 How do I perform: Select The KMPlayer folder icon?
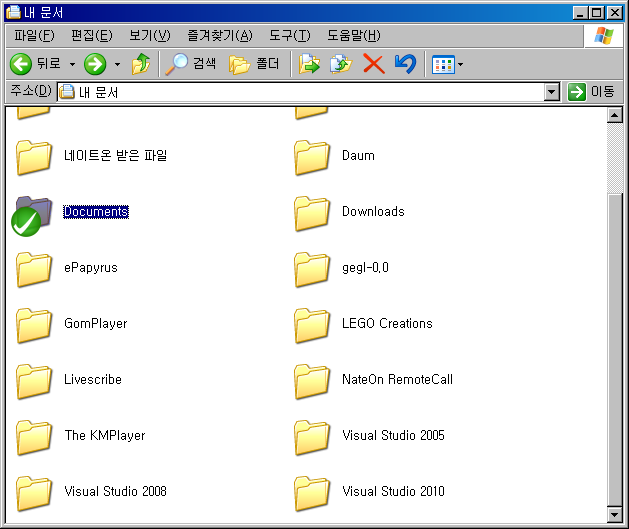[34, 437]
